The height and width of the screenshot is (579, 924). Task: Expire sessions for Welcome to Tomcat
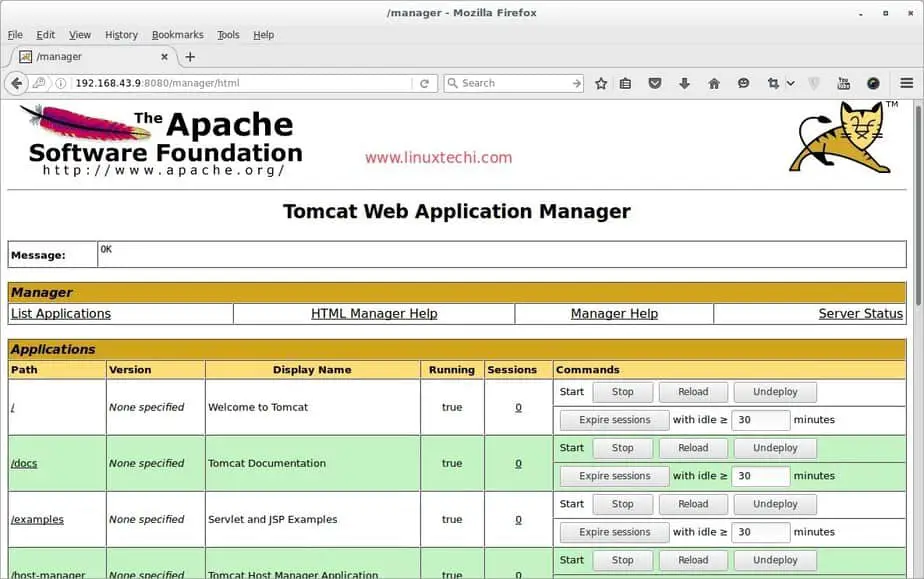pos(615,420)
